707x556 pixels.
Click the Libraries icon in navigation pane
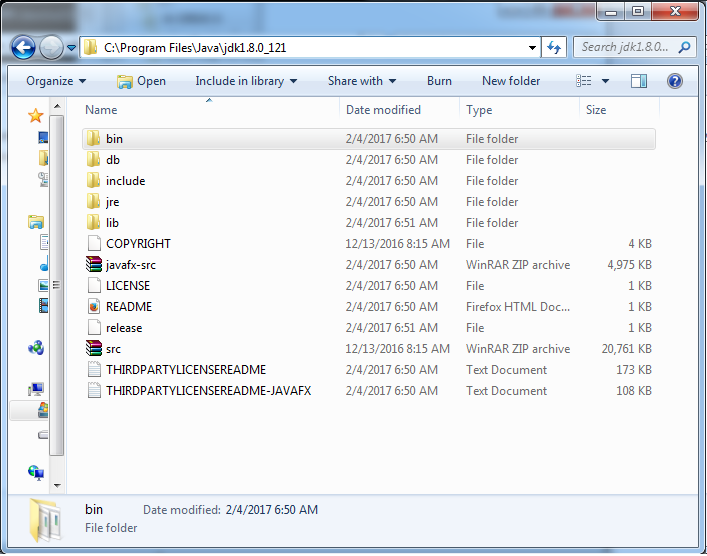(x=36, y=222)
